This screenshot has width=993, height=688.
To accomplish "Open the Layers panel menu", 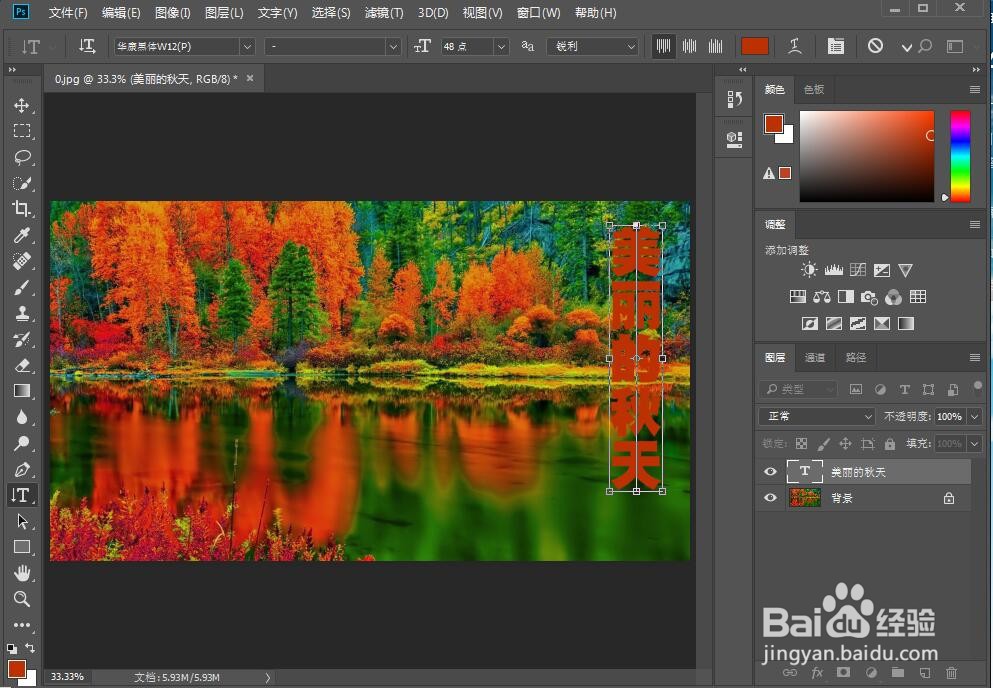I will (x=975, y=358).
